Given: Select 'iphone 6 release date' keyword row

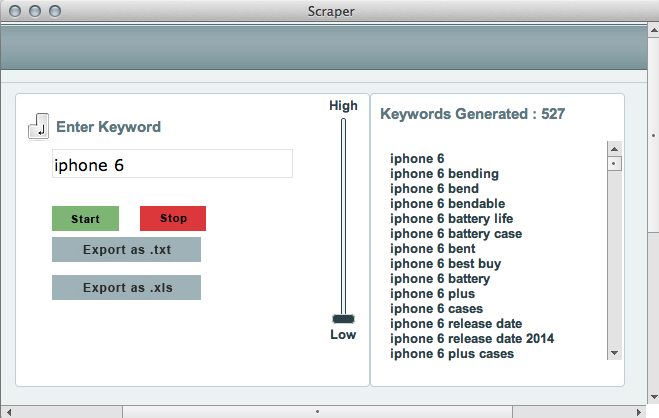Looking at the screenshot, I should [x=456, y=324].
